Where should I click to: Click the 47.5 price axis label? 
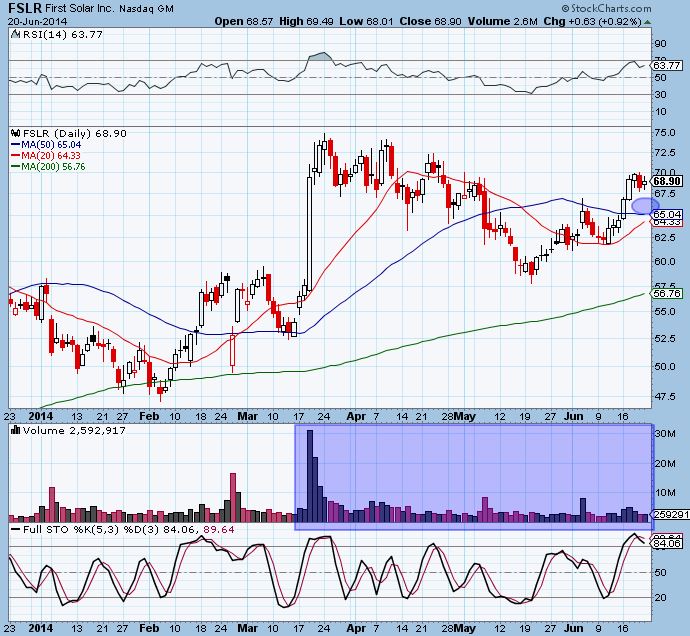(x=665, y=396)
